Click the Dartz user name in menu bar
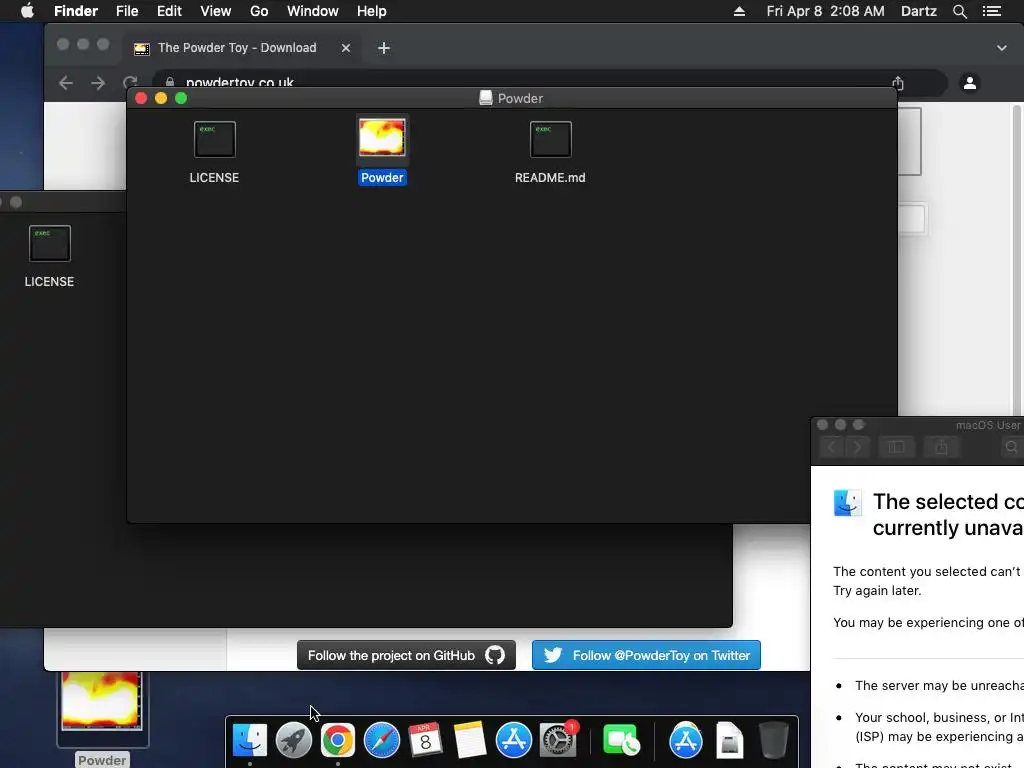The width and height of the screenshot is (1024, 768). click(918, 11)
